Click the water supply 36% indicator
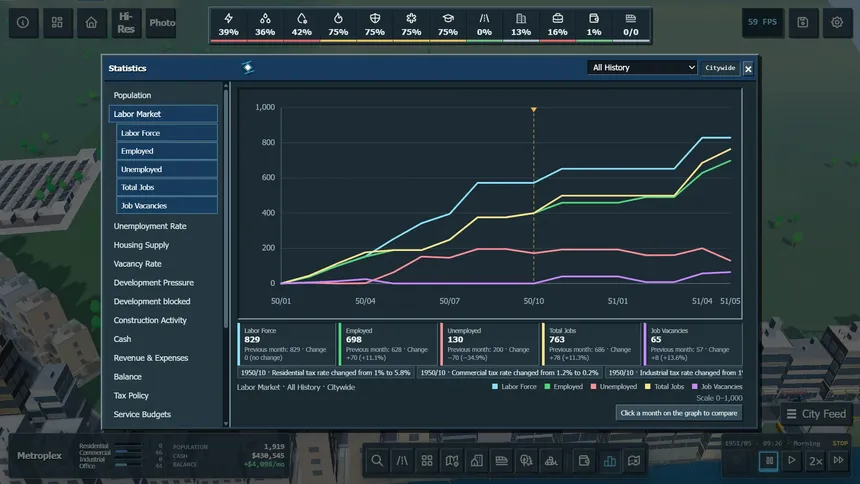 (x=265, y=25)
